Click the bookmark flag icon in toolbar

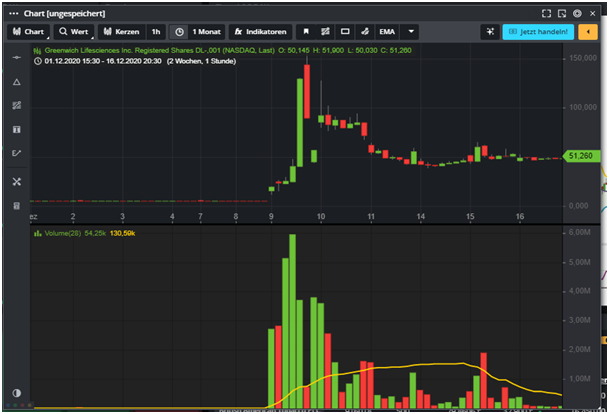point(306,32)
